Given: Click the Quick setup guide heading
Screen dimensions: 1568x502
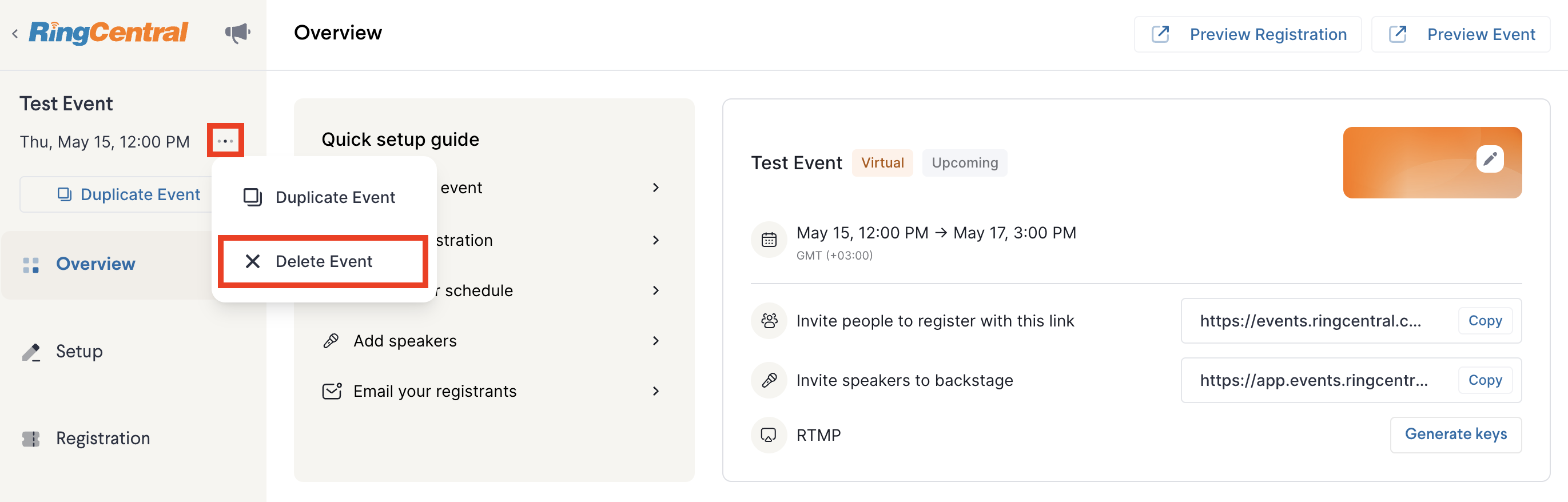Looking at the screenshot, I should coord(400,140).
